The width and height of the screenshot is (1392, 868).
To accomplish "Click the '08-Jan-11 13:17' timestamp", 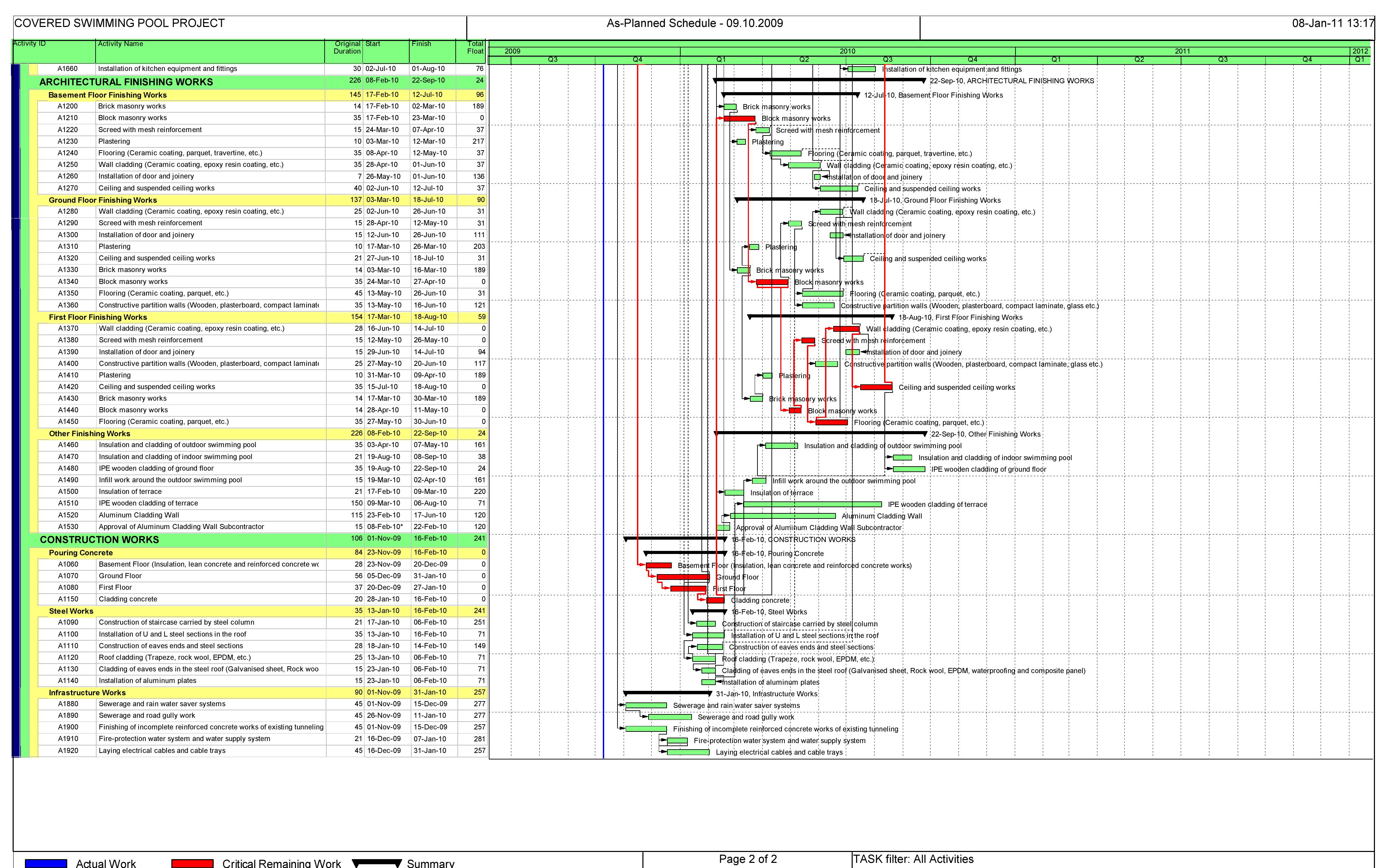I will 1333,24.
